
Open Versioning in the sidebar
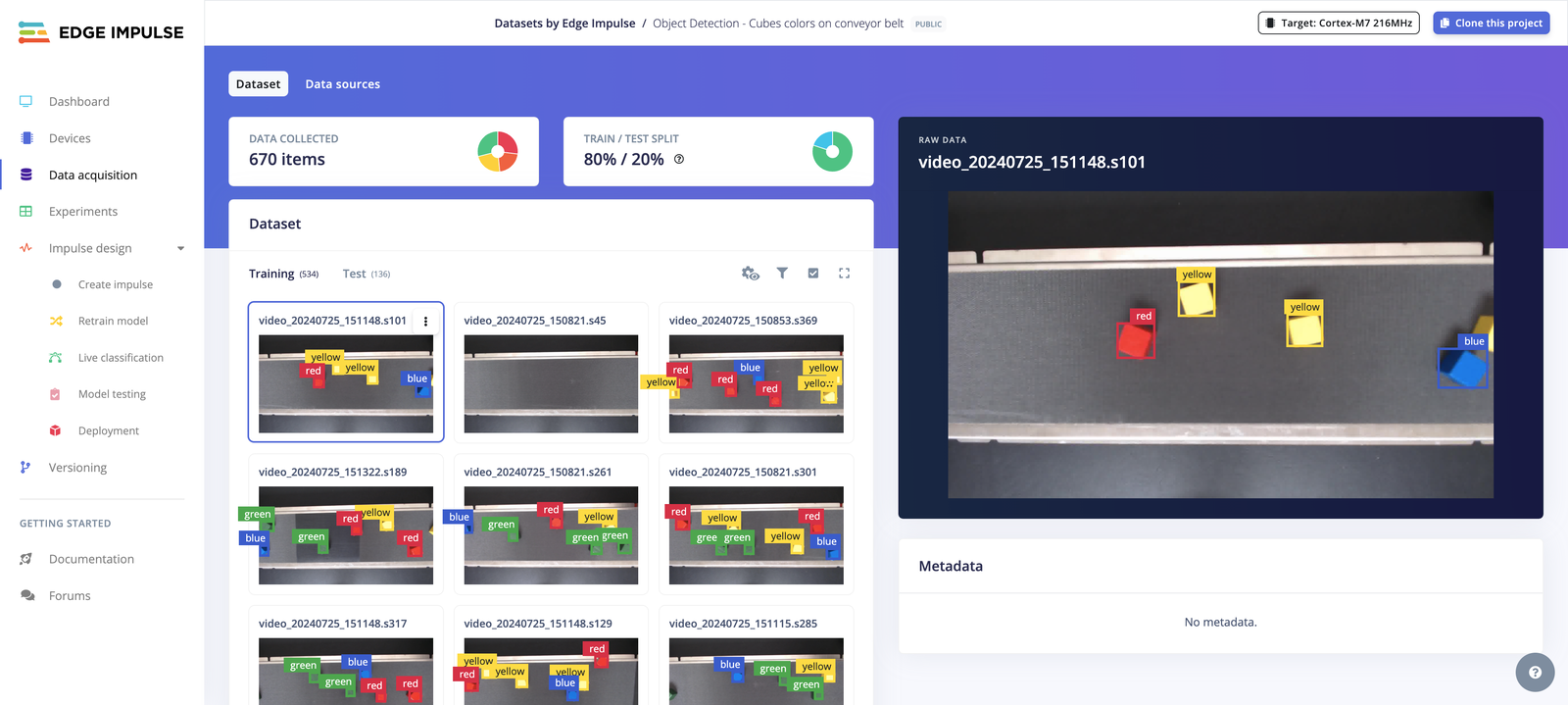[x=77, y=468]
